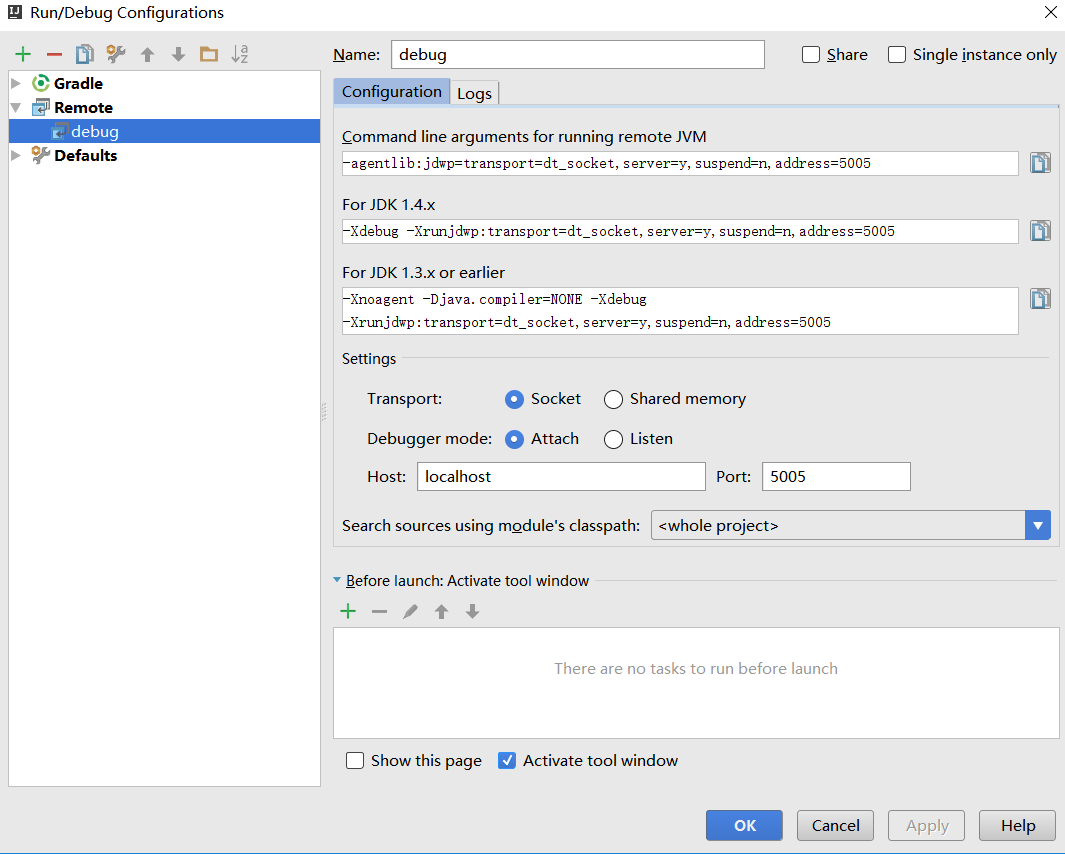The width and height of the screenshot is (1065, 854).
Task: Copy the JDK 1.4.x arguments to clipboard
Action: click(1040, 230)
